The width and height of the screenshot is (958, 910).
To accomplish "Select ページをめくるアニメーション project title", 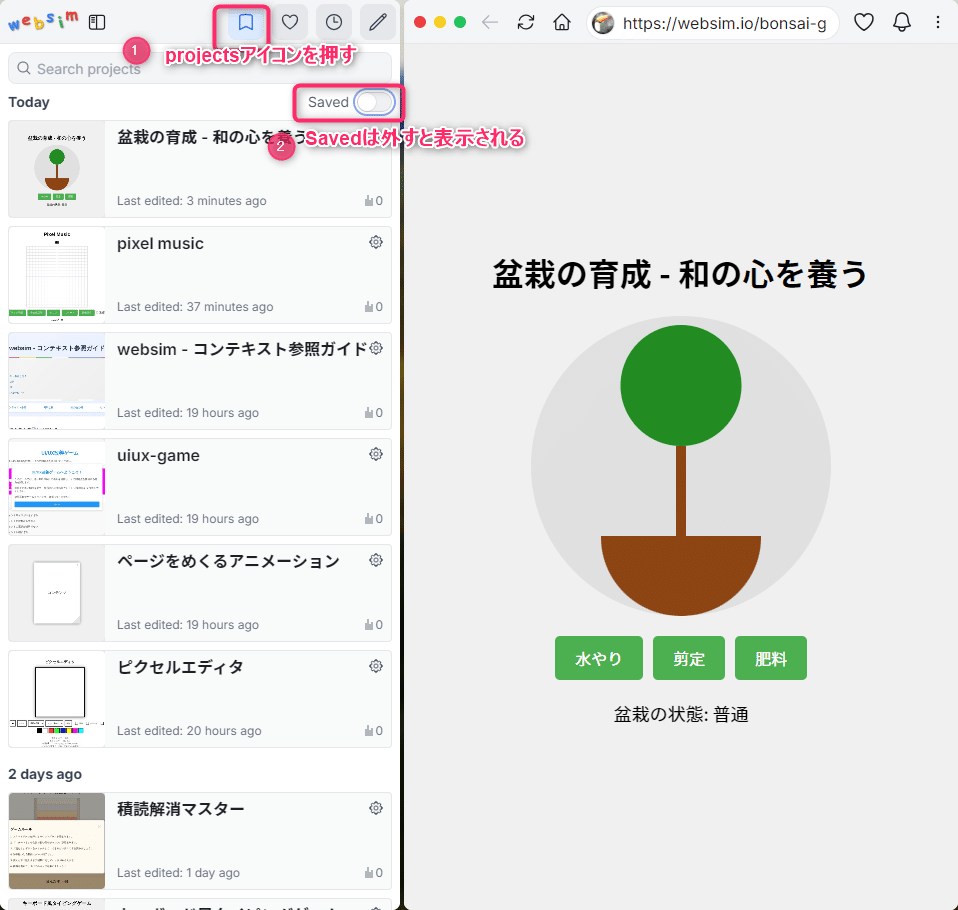I will (228, 561).
